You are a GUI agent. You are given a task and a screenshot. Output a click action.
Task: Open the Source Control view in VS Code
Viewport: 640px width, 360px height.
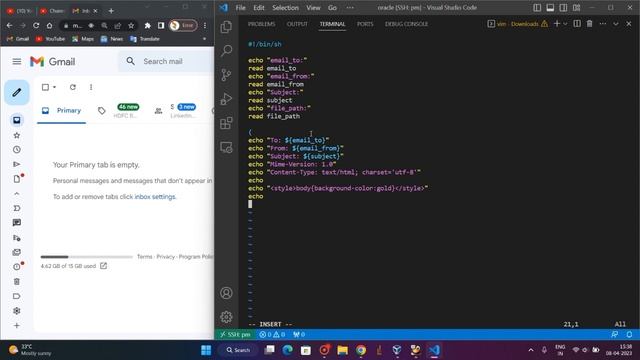pyautogui.click(x=226, y=75)
